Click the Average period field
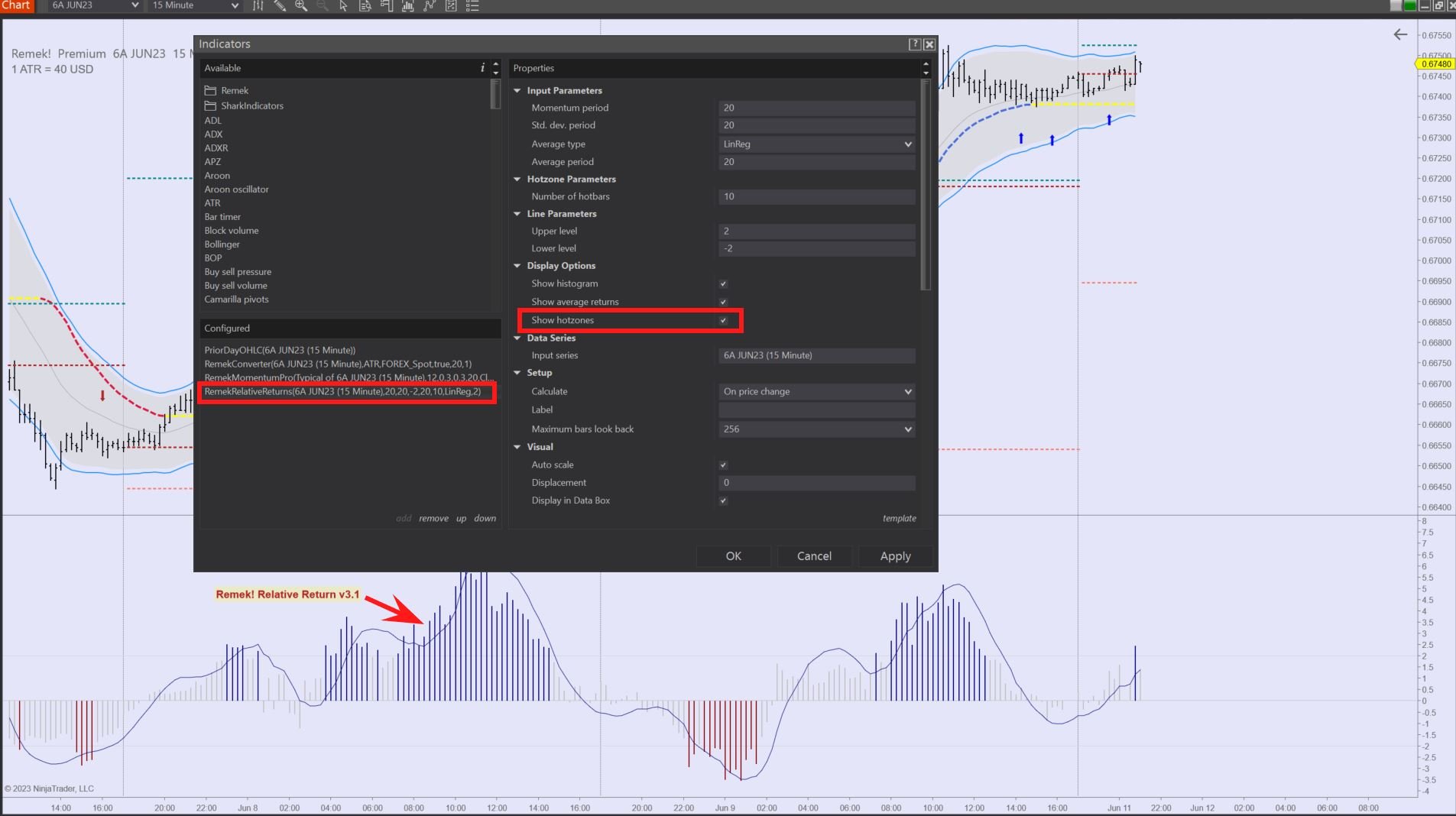Screen dimensions: 1456x816 click(817, 162)
